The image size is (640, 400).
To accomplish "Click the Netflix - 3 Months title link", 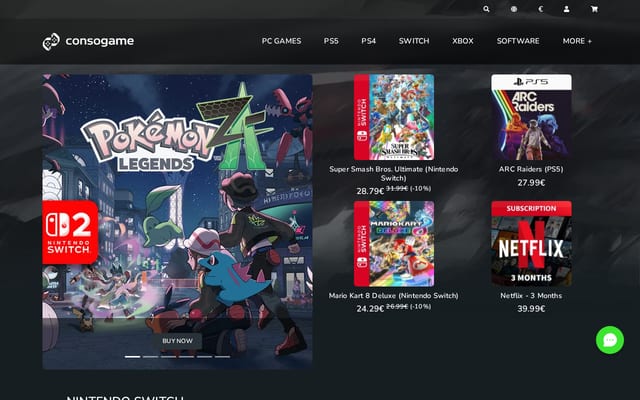I will pyautogui.click(x=531, y=296).
